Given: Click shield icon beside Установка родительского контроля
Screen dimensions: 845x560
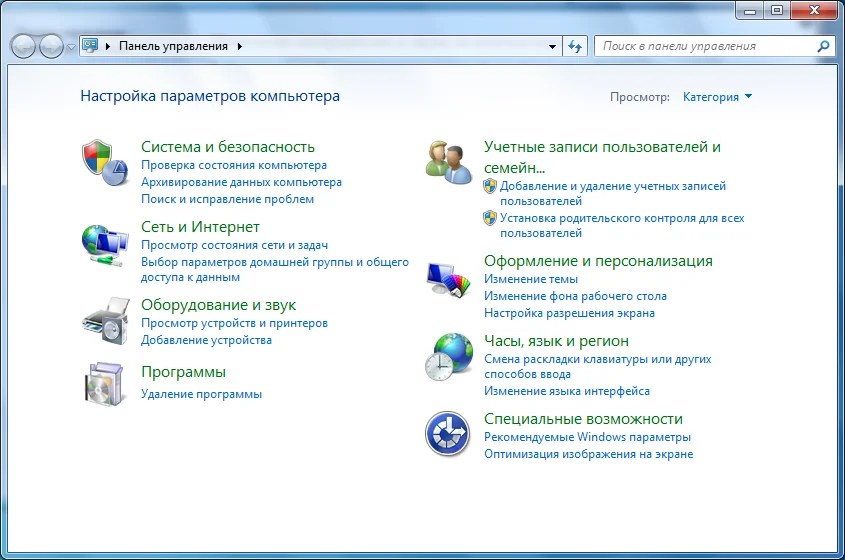Looking at the screenshot, I should pos(489,218).
